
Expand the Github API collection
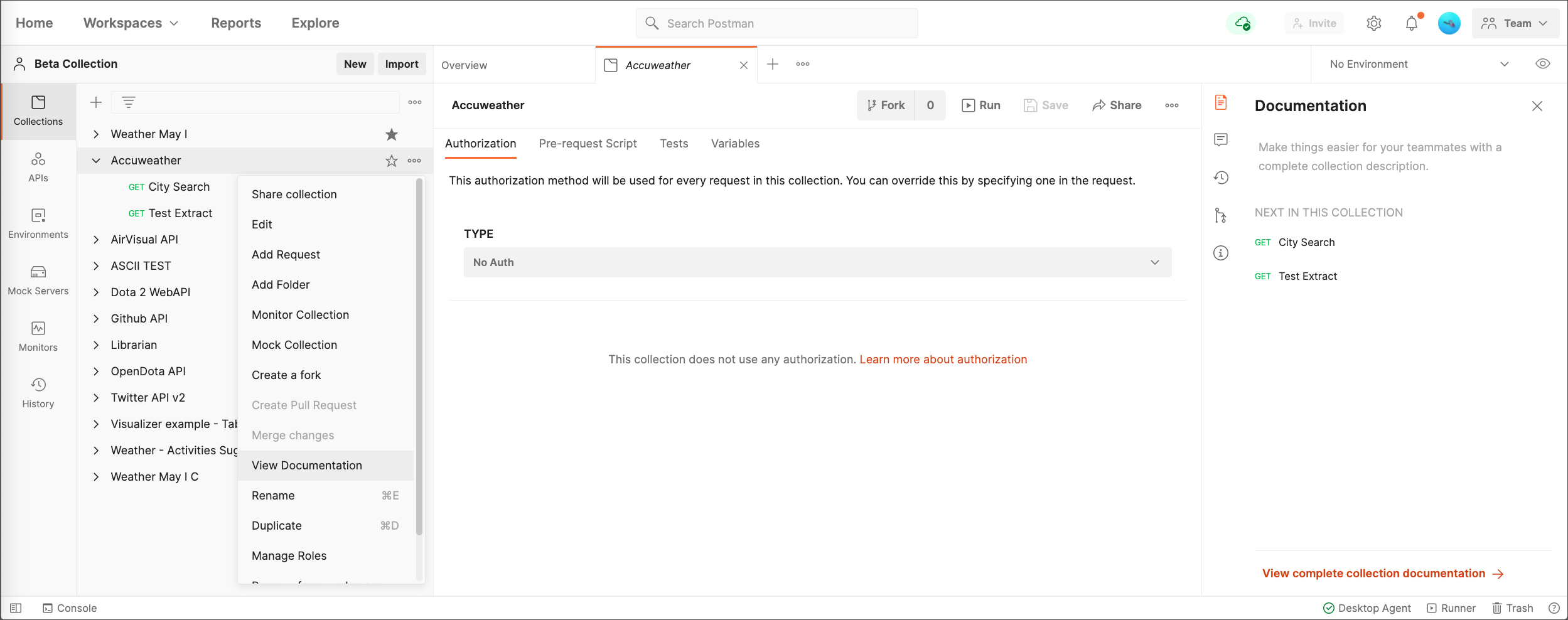[96, 319]
